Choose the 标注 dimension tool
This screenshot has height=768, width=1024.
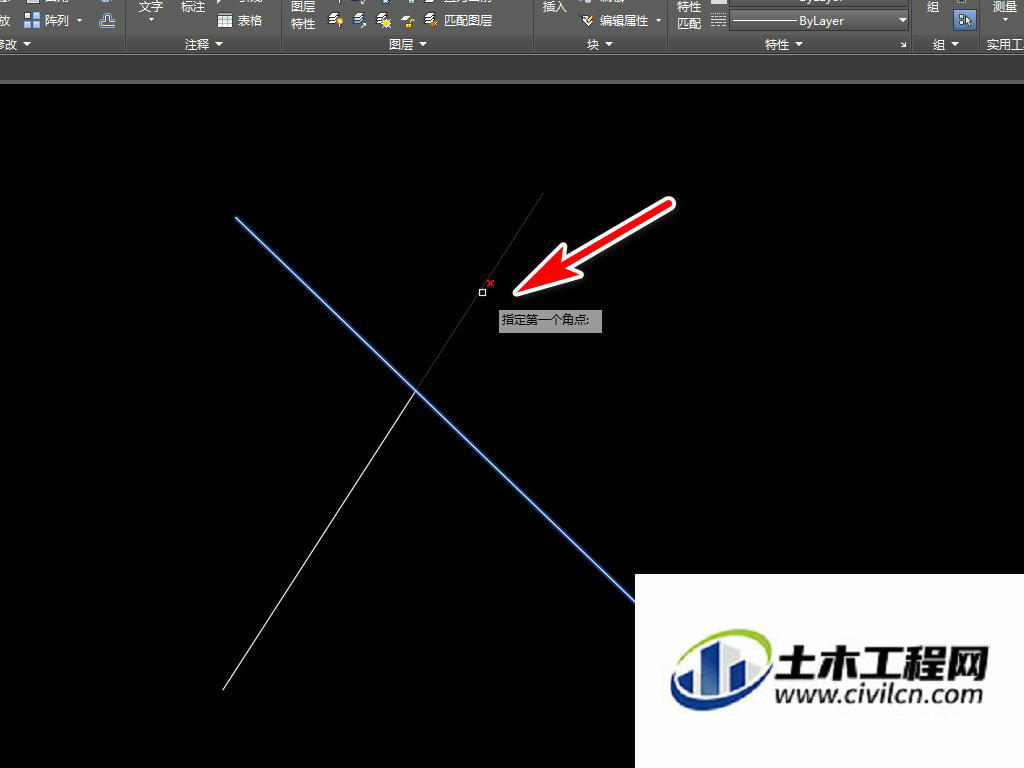tap(193, 7)
